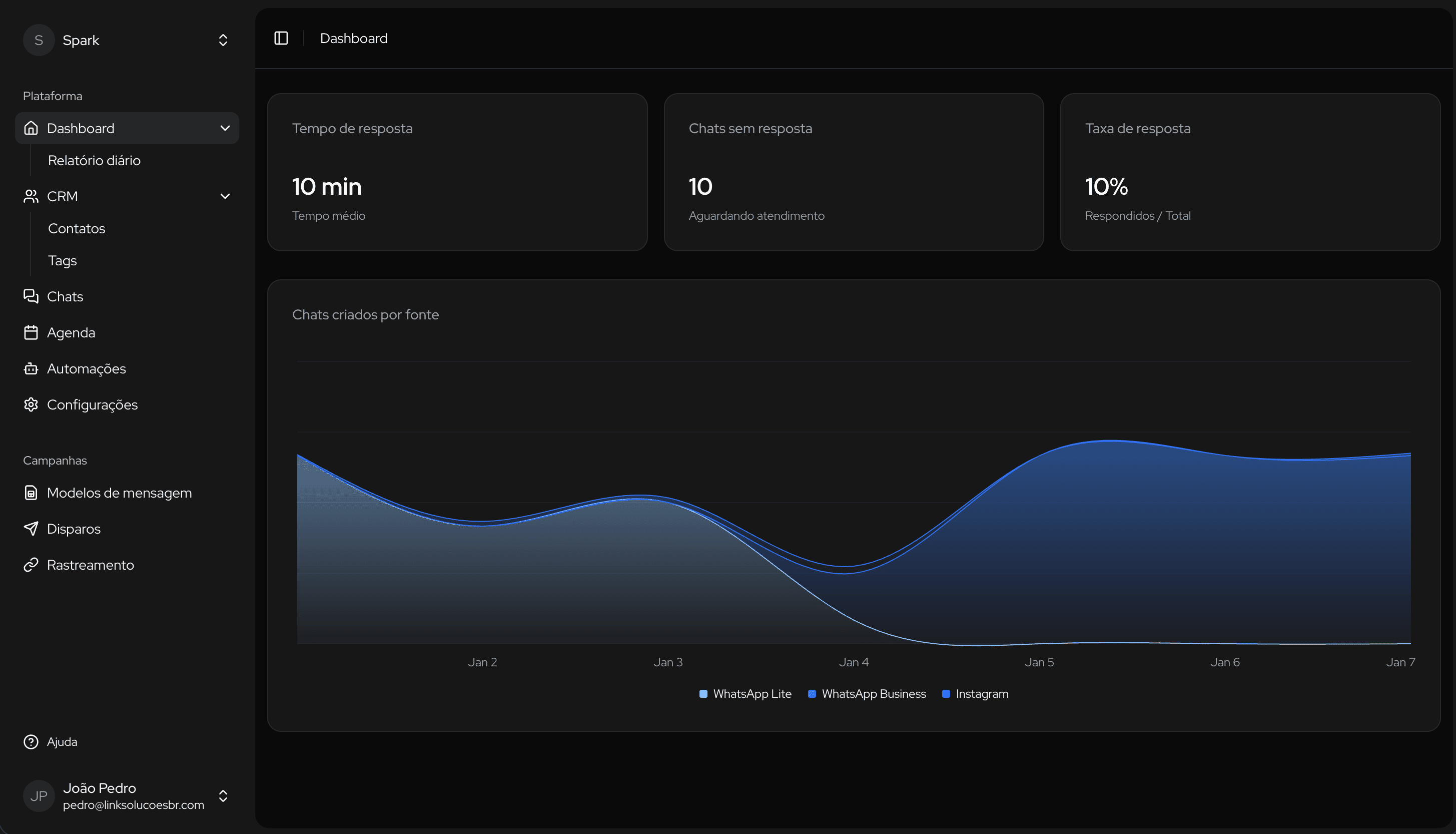Click the Spark workspace avatar
The width and height of the screenshot is (1456, 834).
point(39,40)
